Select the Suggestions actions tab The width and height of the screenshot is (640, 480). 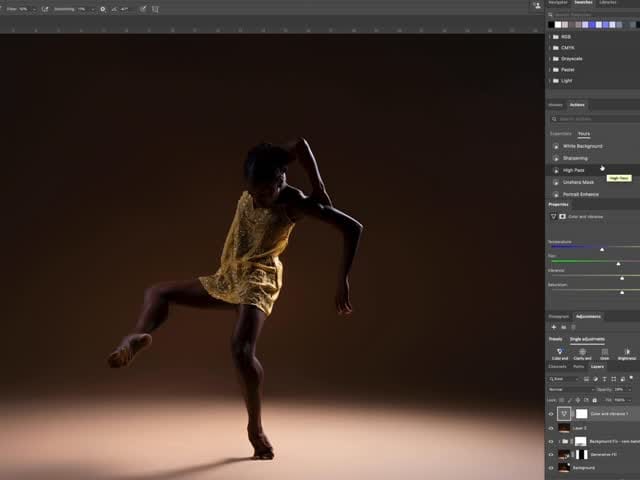[561, 134]
